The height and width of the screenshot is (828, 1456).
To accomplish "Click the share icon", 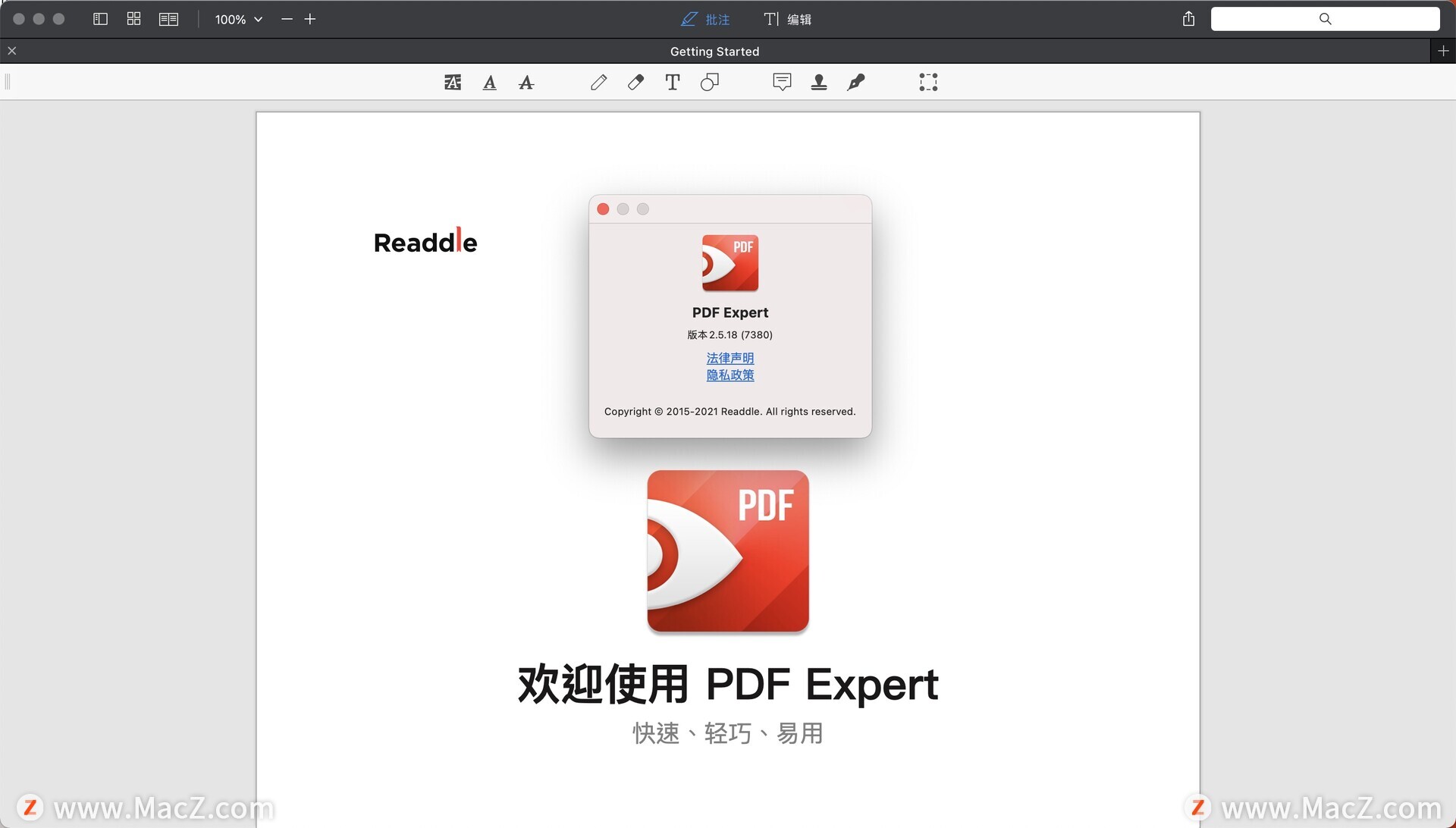I will (1188, 19).
